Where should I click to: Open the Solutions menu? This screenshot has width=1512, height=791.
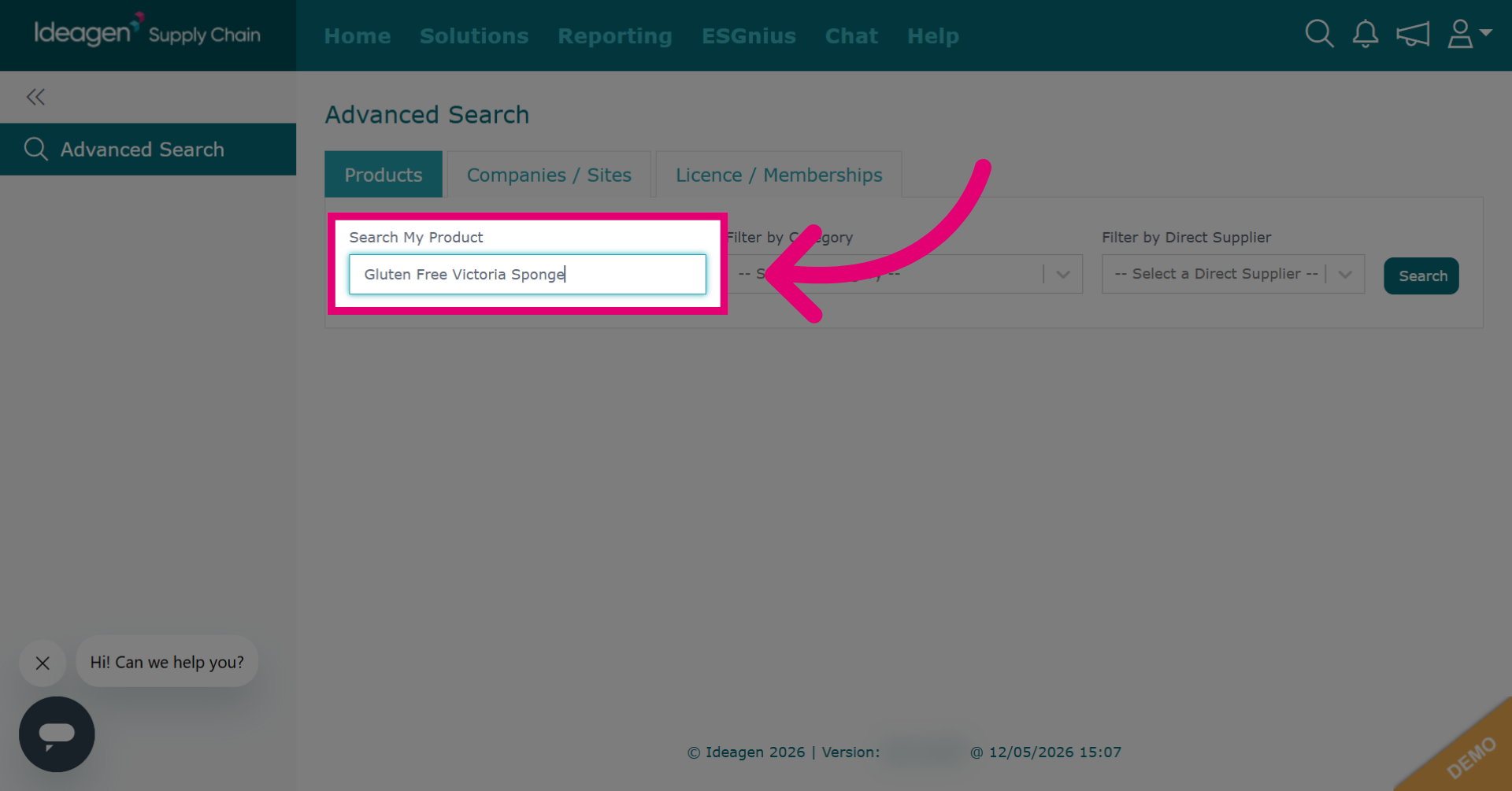coord(474,36)
